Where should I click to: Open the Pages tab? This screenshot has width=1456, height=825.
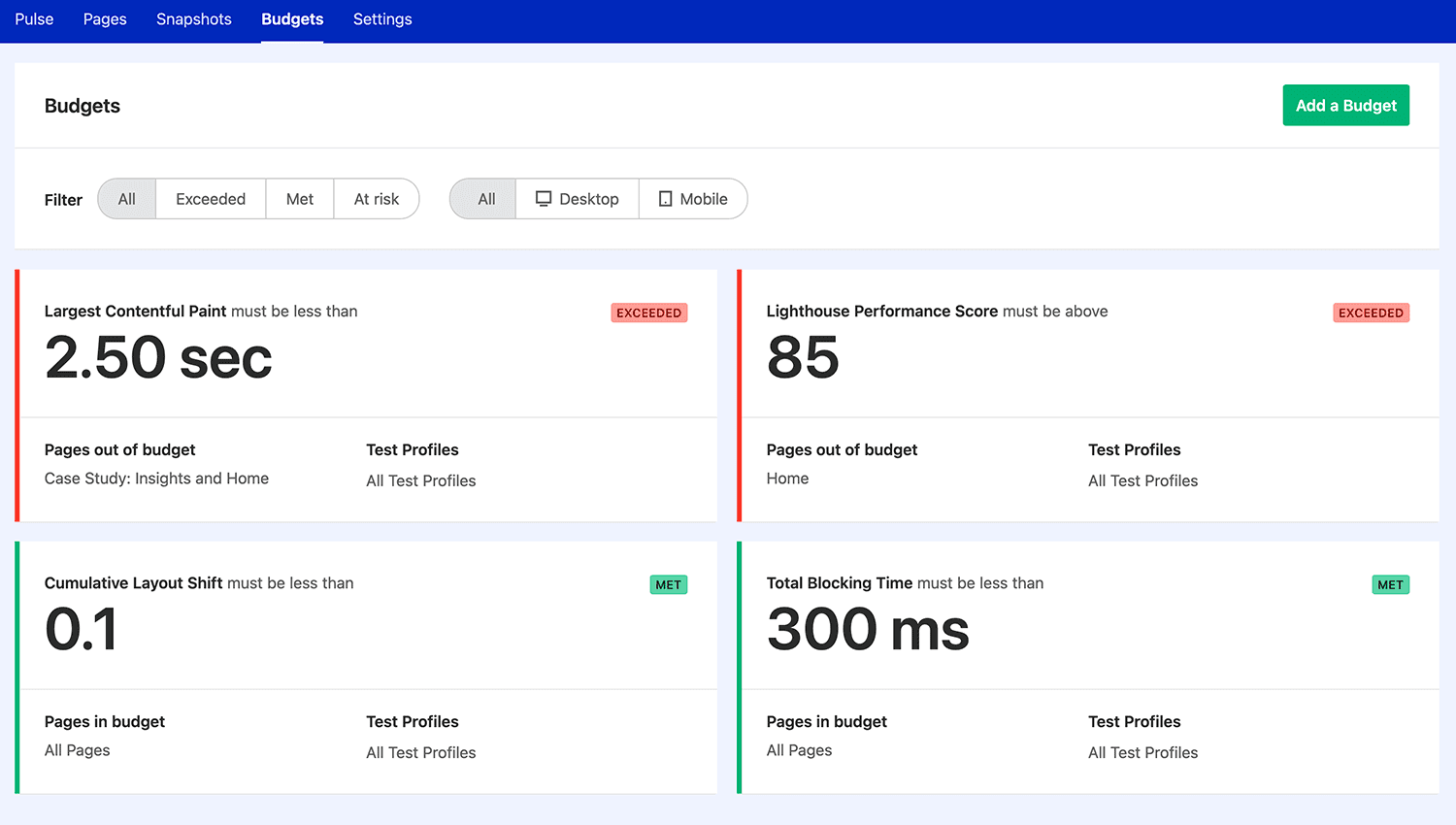(x=104, y=18)
